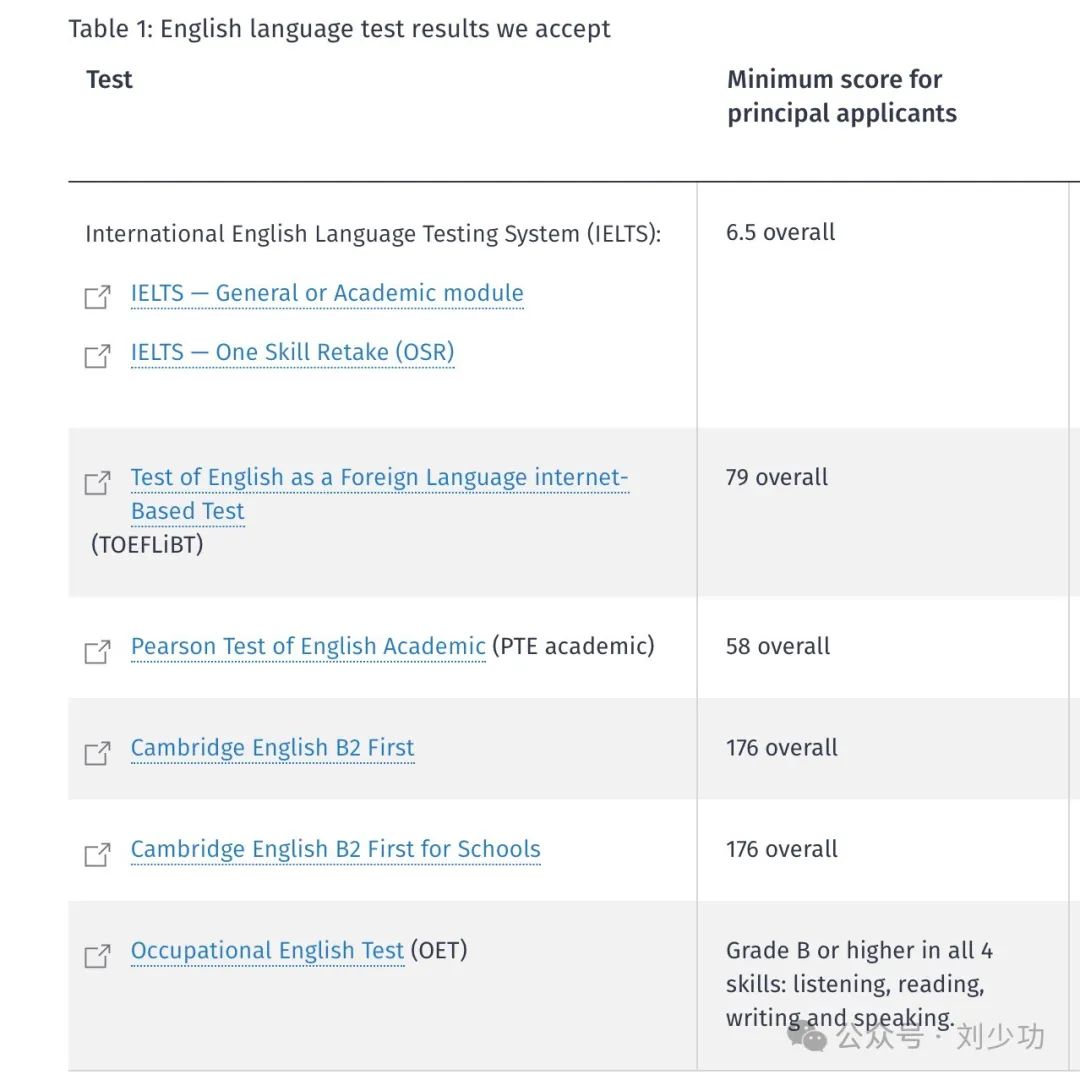Open the Cambridge English B2 First link
Screen dimensions: 1080x1080
point(272,748)
